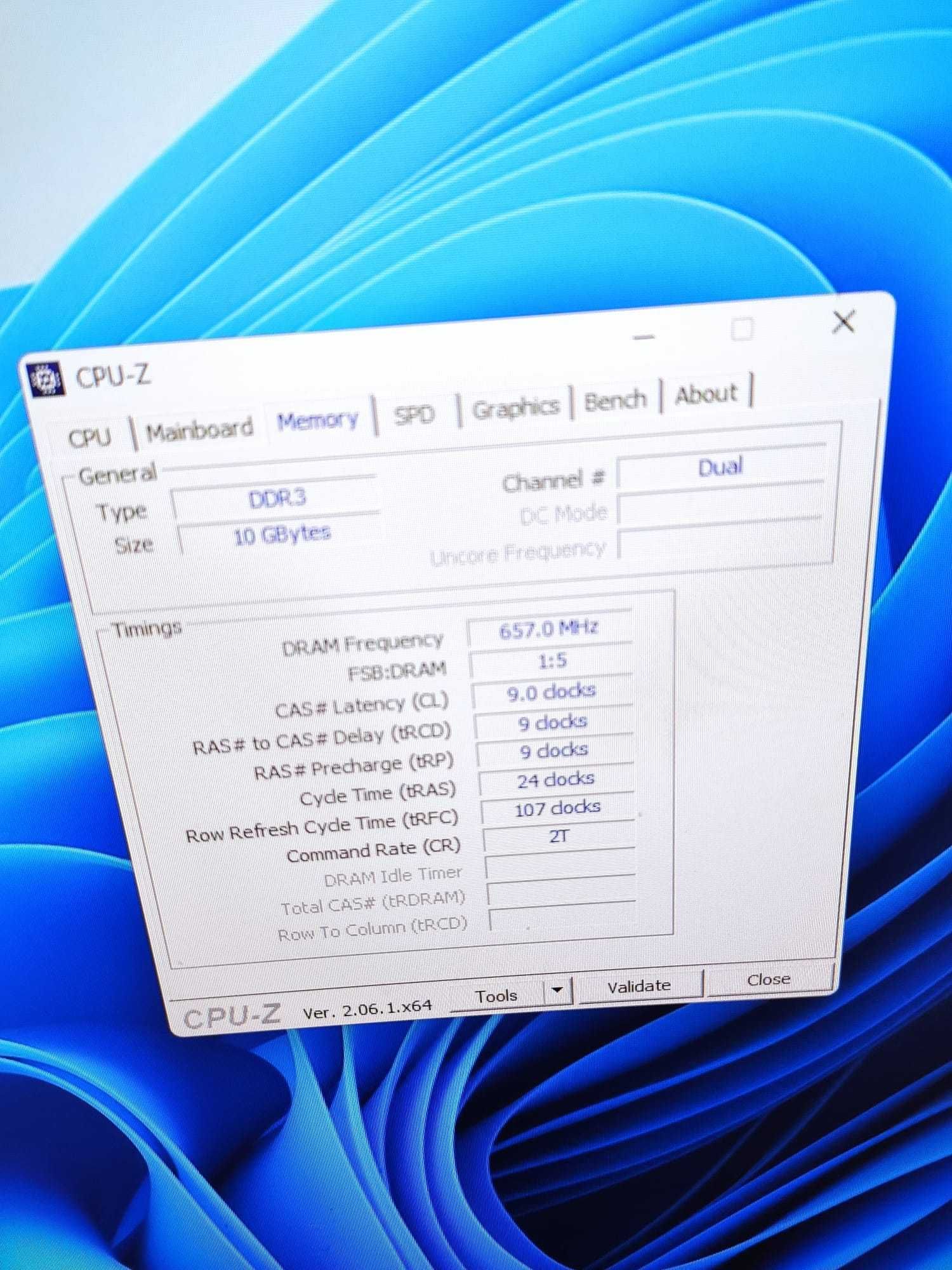The image size is (952, 1270).
Task: Expand the Tools dropdown arrow
Action: 557,990
